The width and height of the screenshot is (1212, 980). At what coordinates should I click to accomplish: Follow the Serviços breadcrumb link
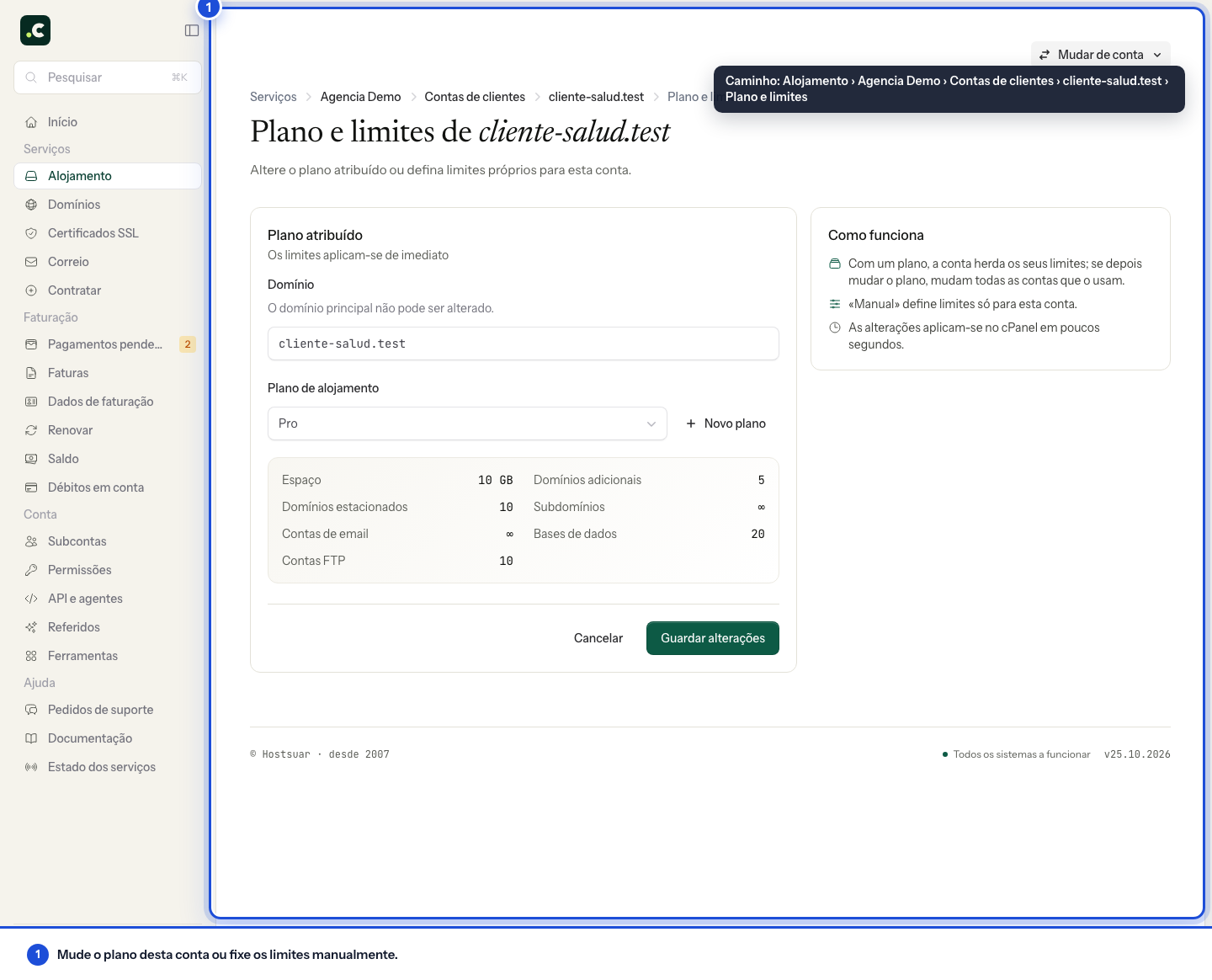tap(274, 97)
